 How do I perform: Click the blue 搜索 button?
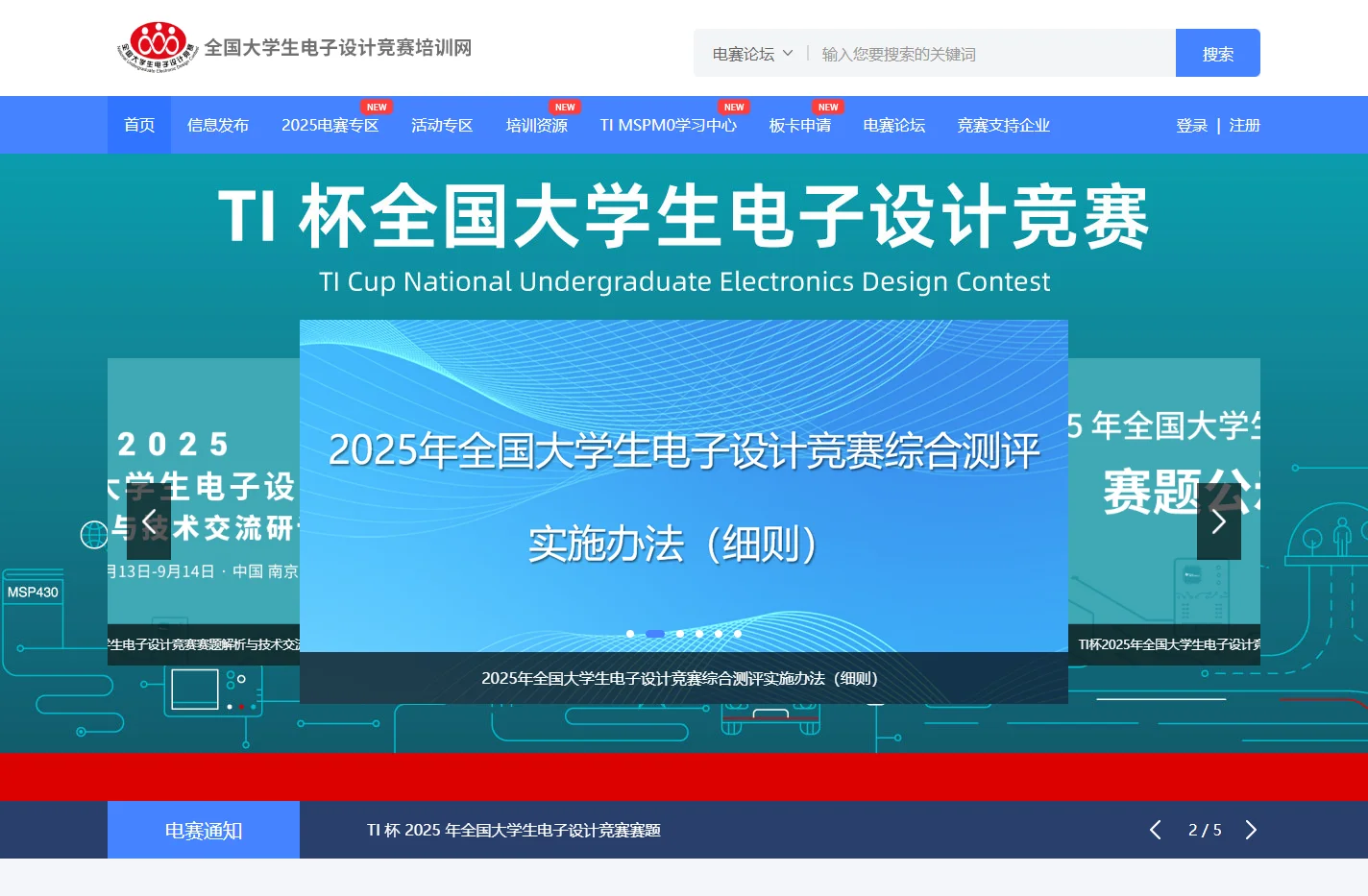click(1218, 53)
